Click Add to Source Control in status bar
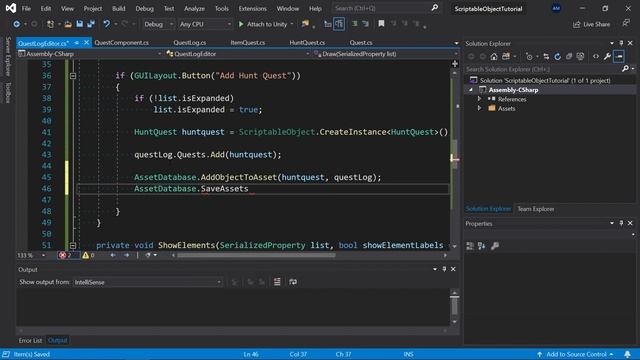 (576, 354)
